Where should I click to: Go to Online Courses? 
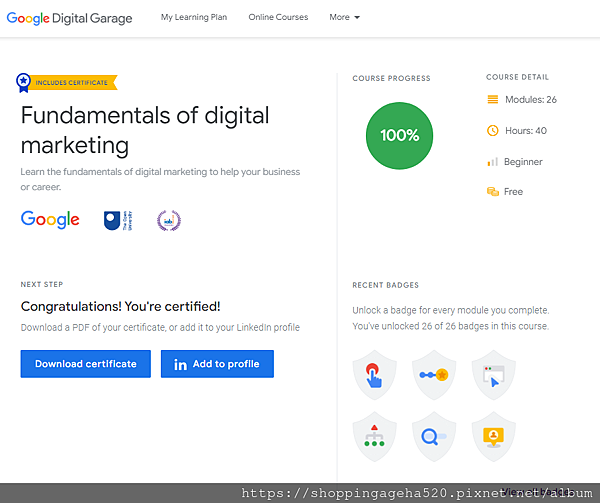pos(278,17)
